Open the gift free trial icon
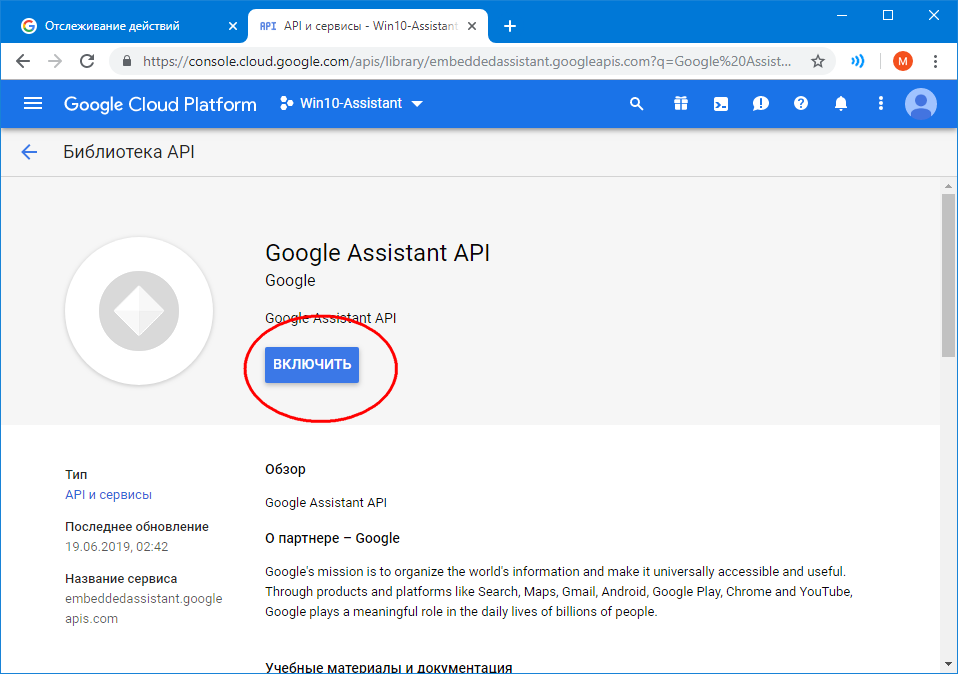The height and width of the screenshot is (674, 958). click(680, 104)
